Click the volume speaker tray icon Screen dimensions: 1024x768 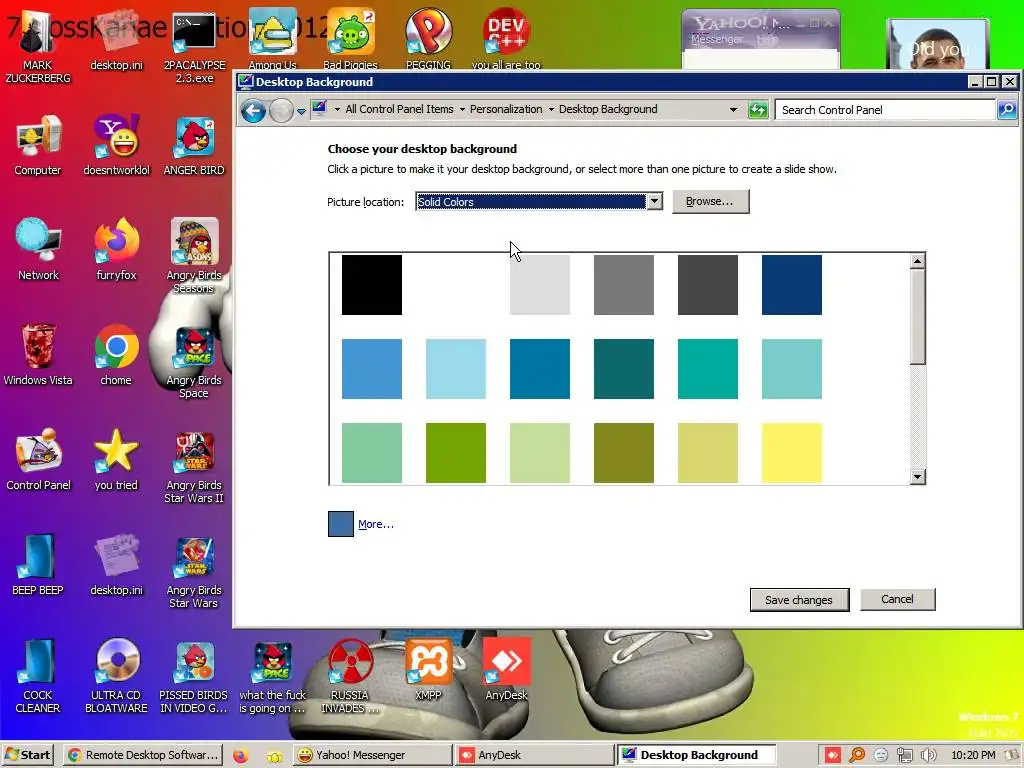click(928, 756)
